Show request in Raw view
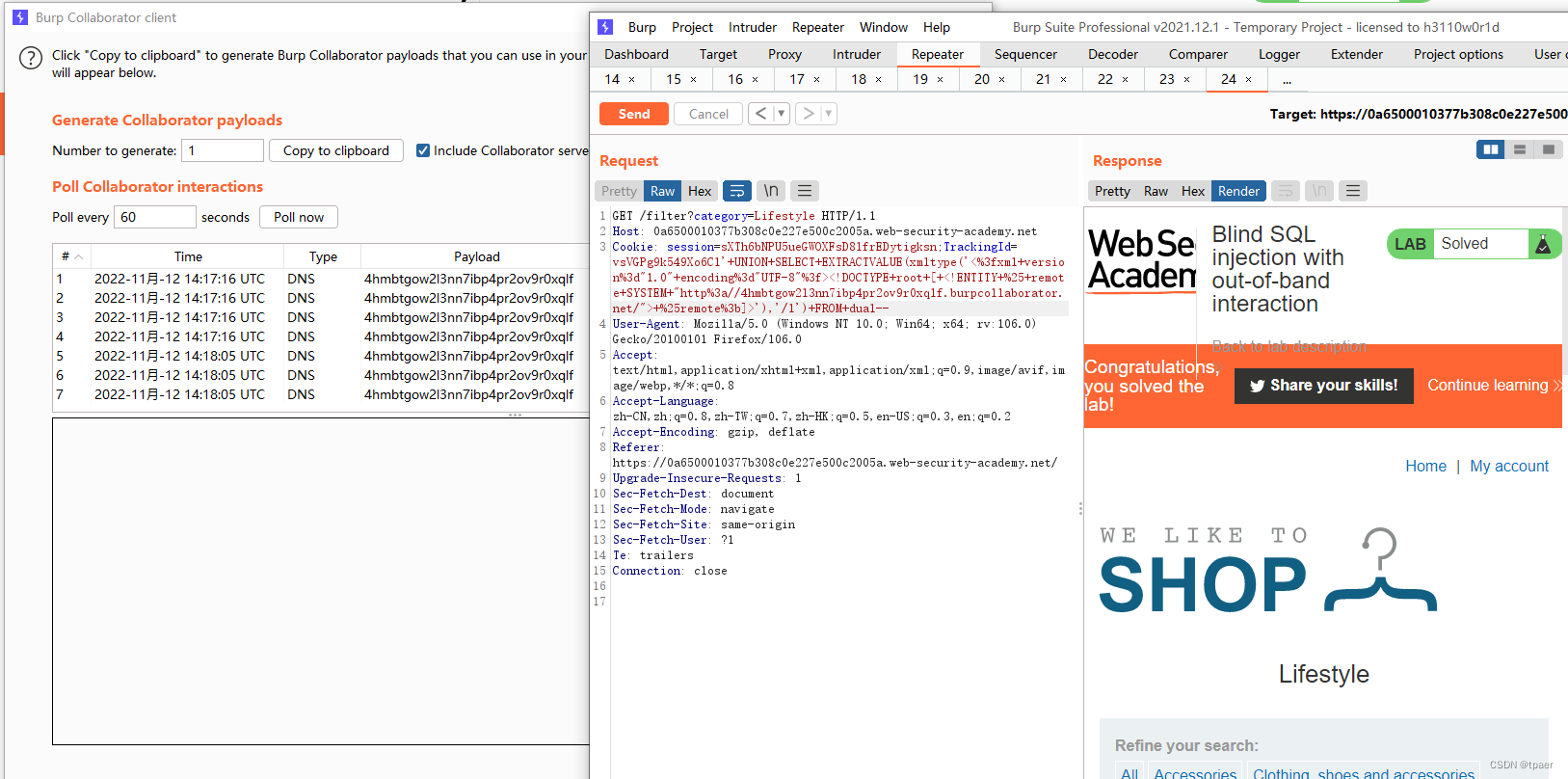This screenshot has height=779, width=1568. pos(662,191)
